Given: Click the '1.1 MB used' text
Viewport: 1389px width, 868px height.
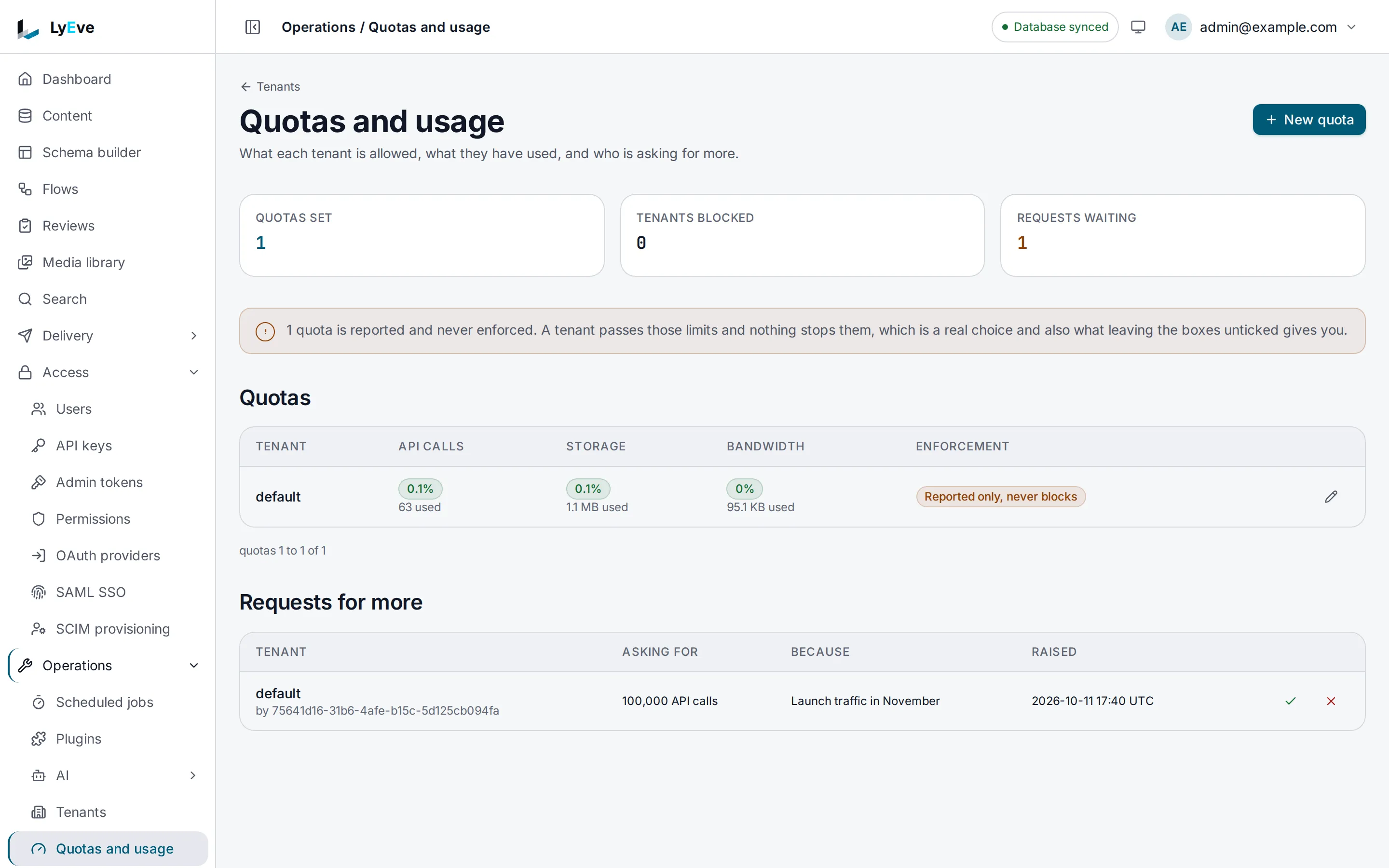Looking at the screenshot, I should 597,507.
